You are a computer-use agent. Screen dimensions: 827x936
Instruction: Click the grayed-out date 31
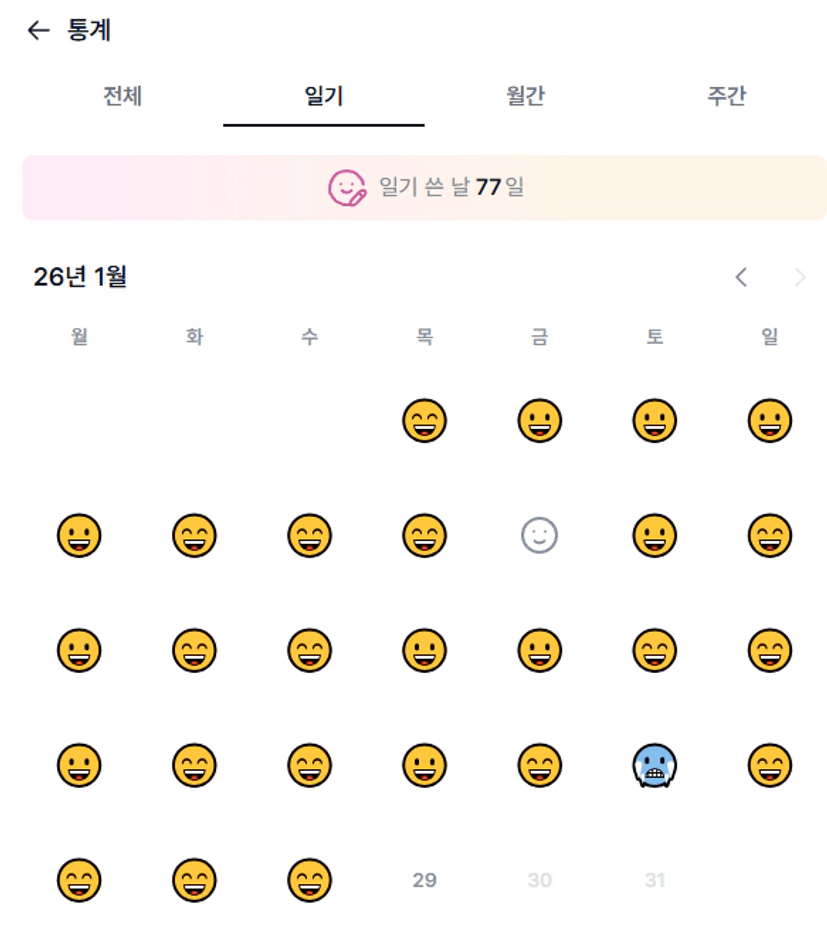[x=654, y=881]
